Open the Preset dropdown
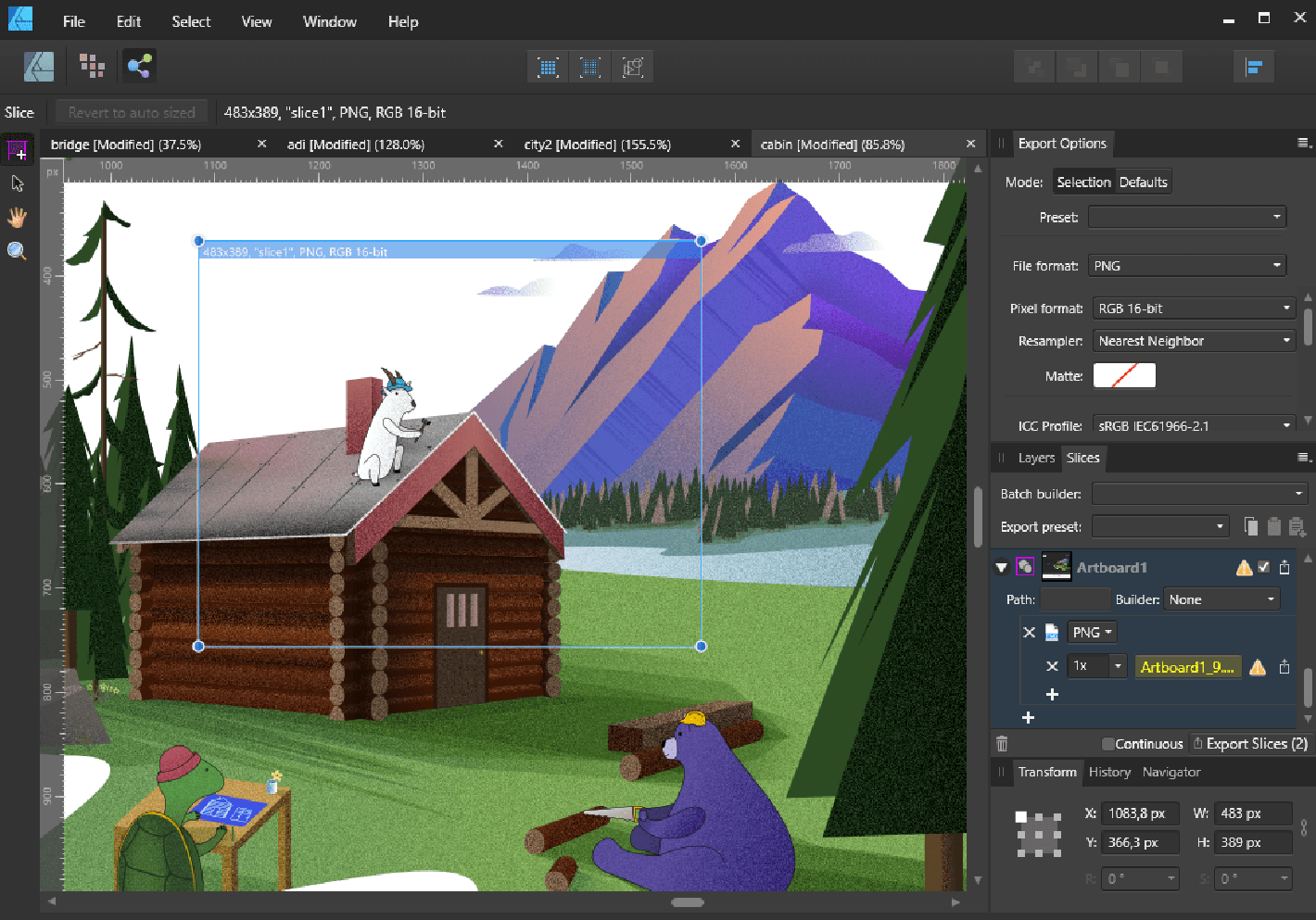The height and width of the screenshot is (920, 1316). pos(1187,217)
